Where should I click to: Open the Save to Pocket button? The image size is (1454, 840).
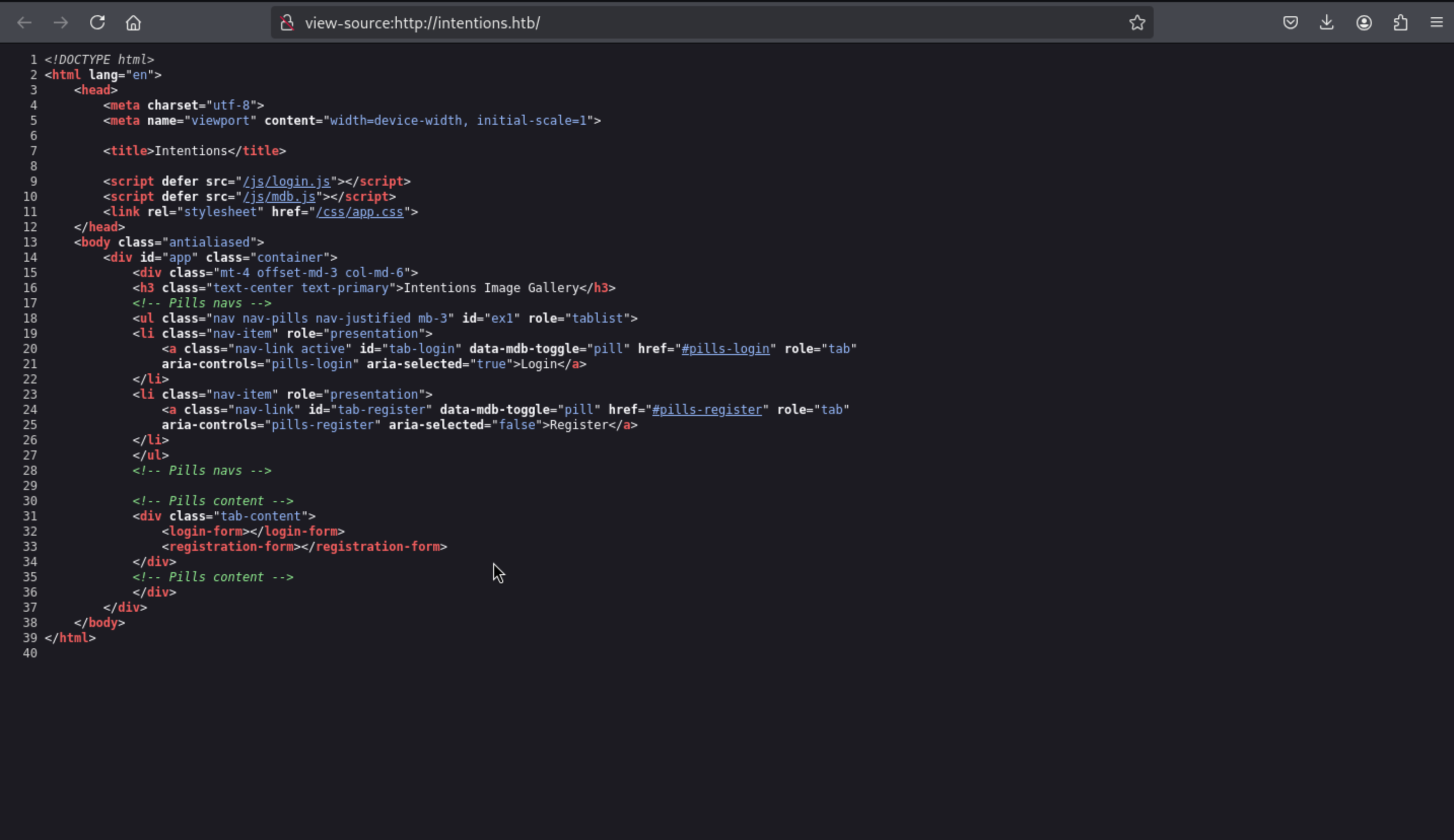click(1290, 23)
